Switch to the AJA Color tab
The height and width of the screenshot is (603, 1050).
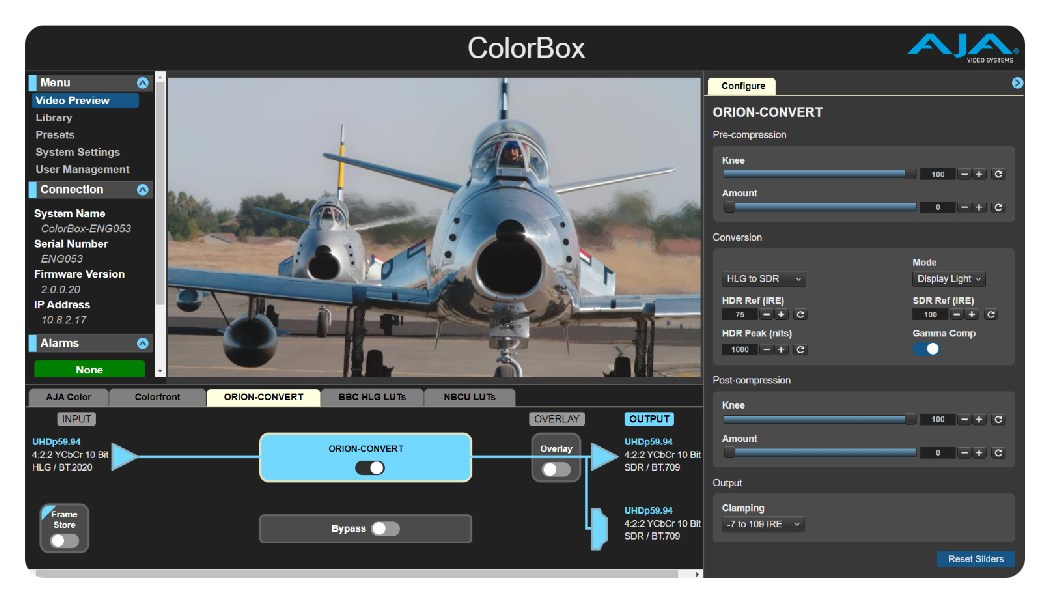pos(68,397)
